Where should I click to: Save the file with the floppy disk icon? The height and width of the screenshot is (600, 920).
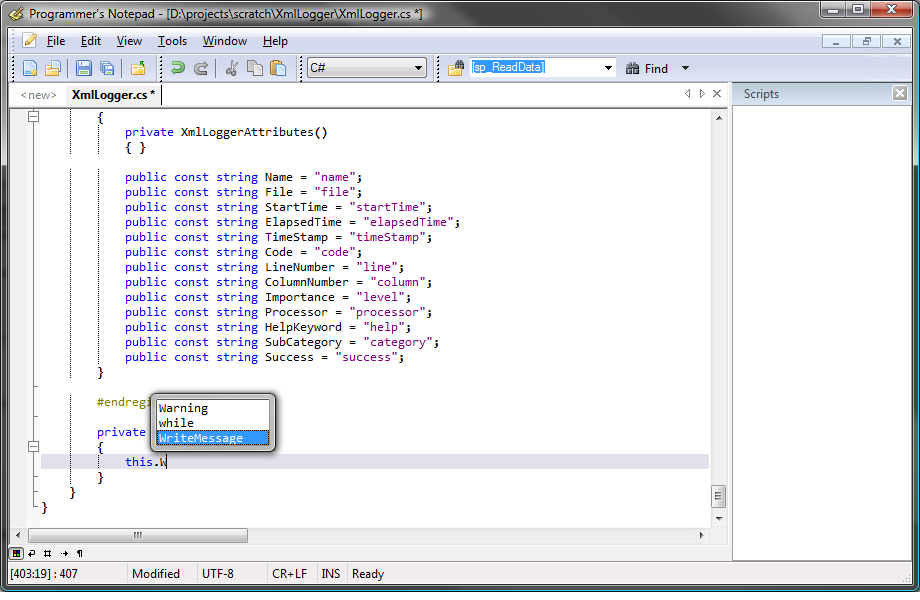click(x=84, y=68)
